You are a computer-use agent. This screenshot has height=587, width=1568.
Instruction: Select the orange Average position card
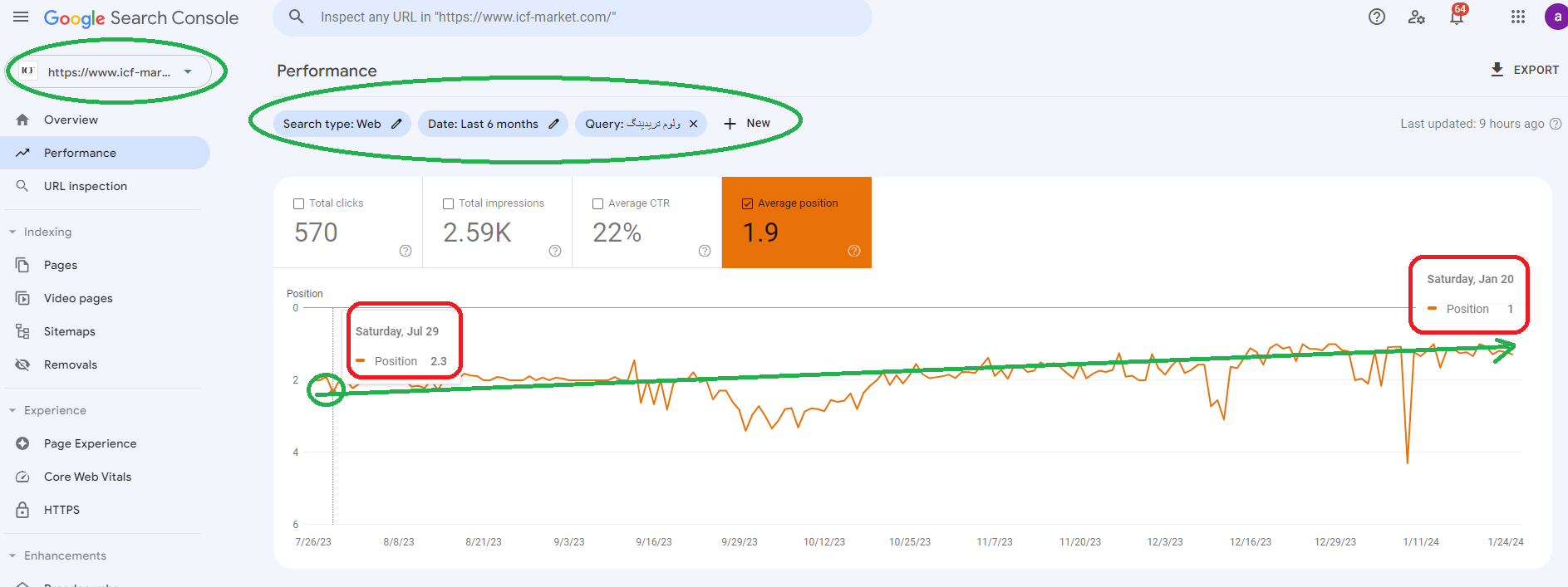[x=796, y=223]
